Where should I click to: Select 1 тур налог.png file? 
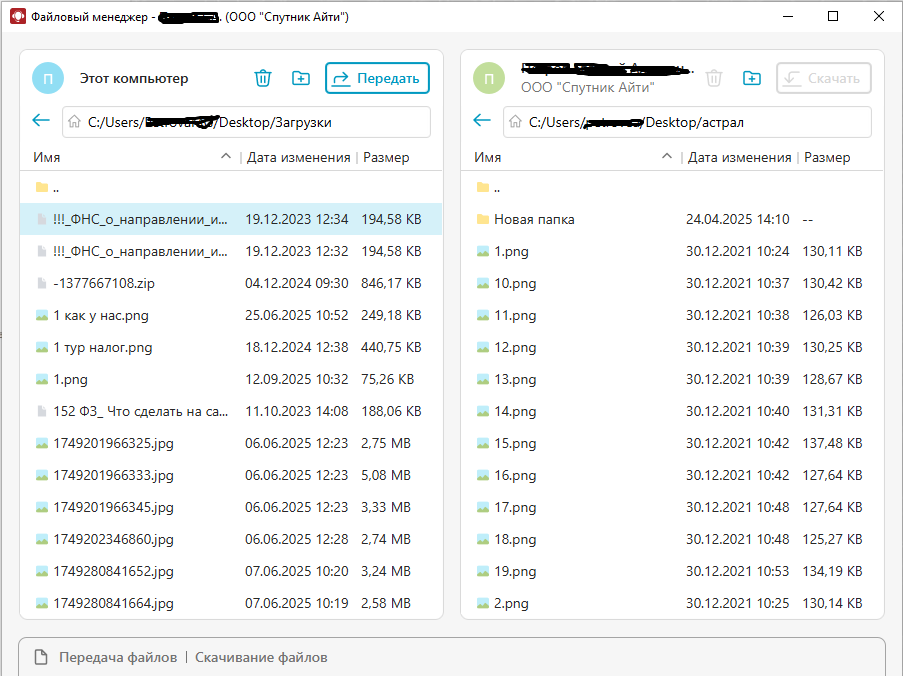tap(103, 347)
